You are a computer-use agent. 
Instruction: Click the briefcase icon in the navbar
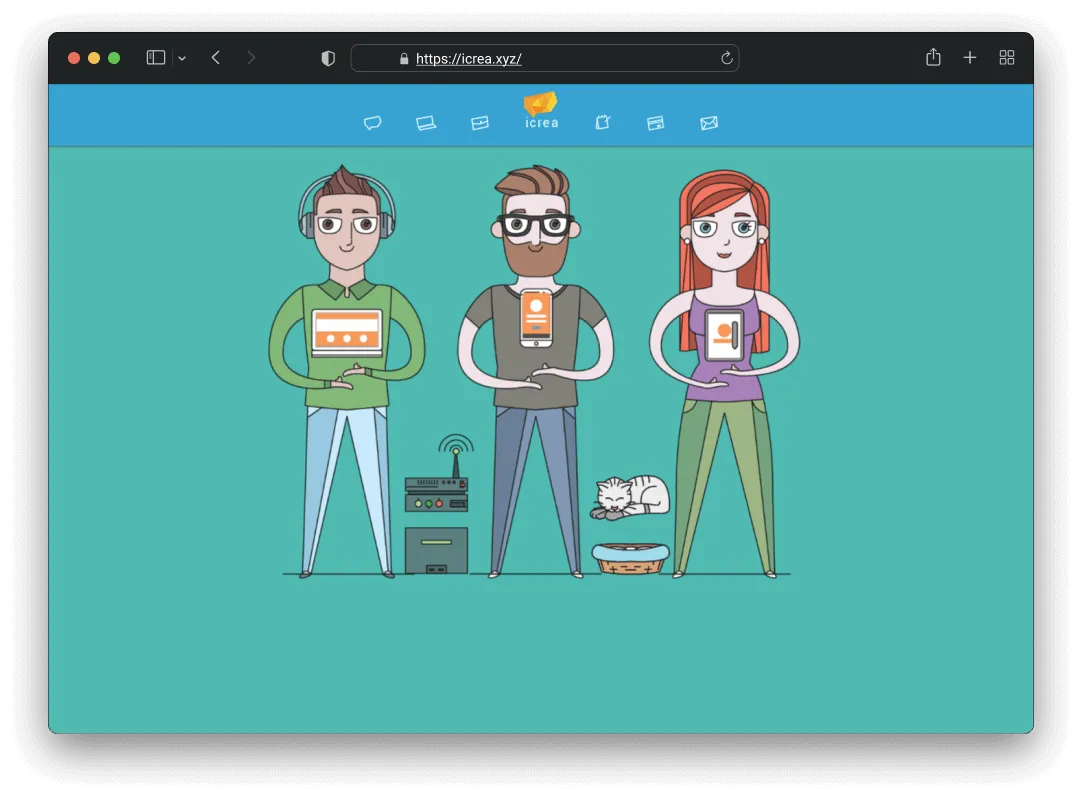tap(480, 122)
